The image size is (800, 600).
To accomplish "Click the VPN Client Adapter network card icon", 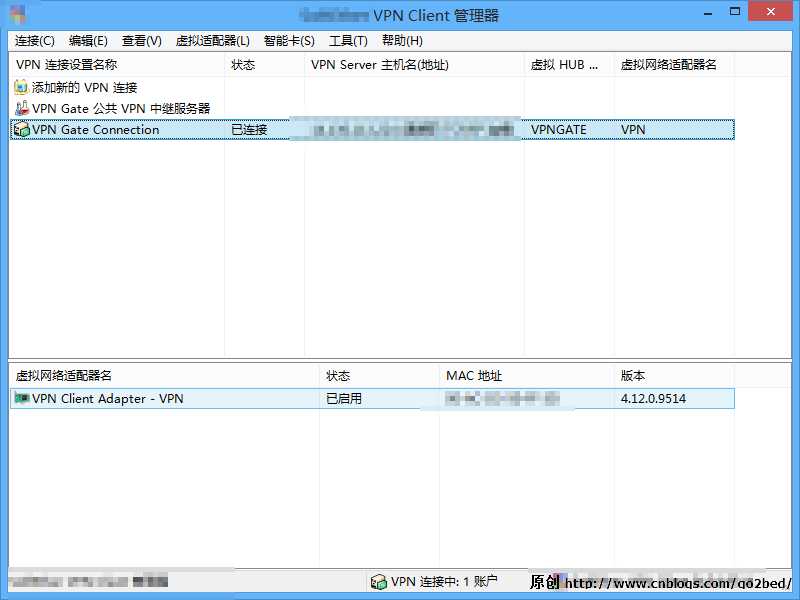I will 21,398.
